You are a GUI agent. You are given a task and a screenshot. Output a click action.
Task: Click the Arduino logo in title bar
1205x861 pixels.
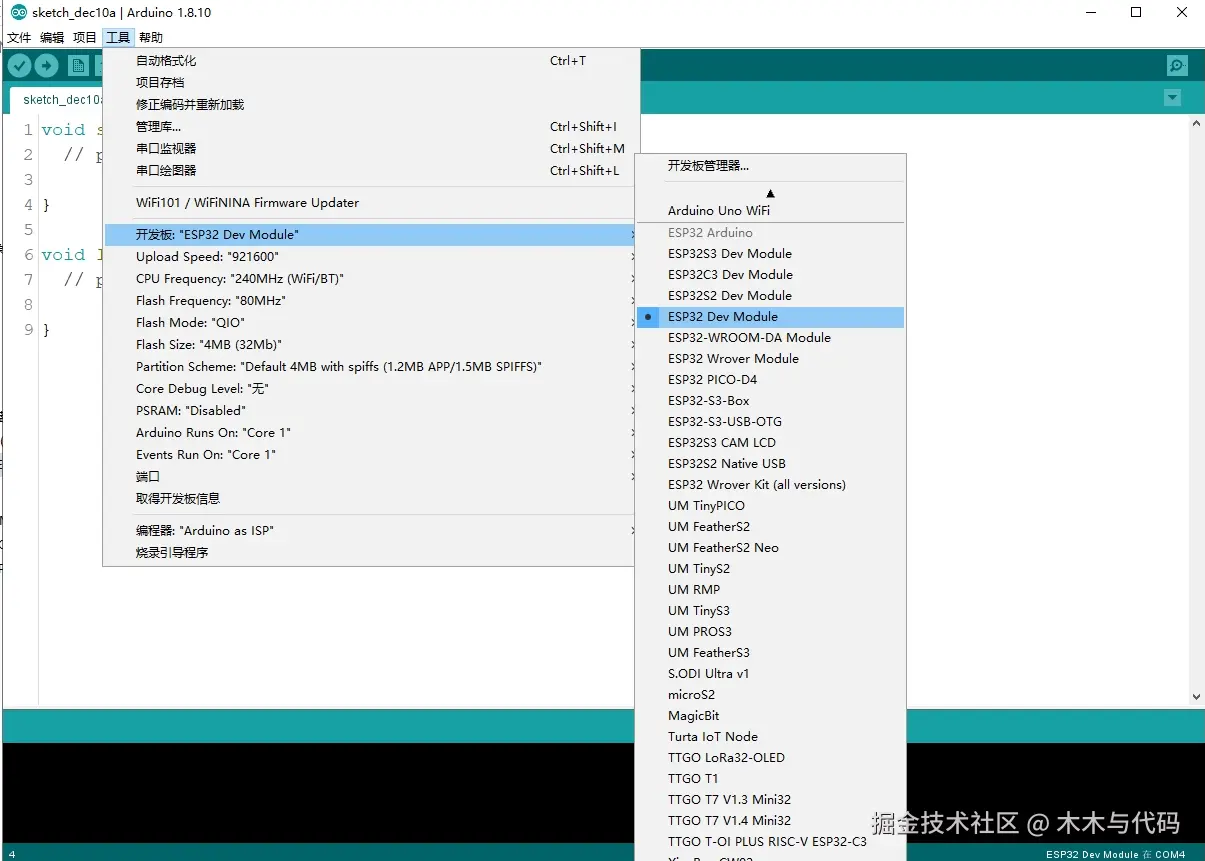(x=18, y=13)
